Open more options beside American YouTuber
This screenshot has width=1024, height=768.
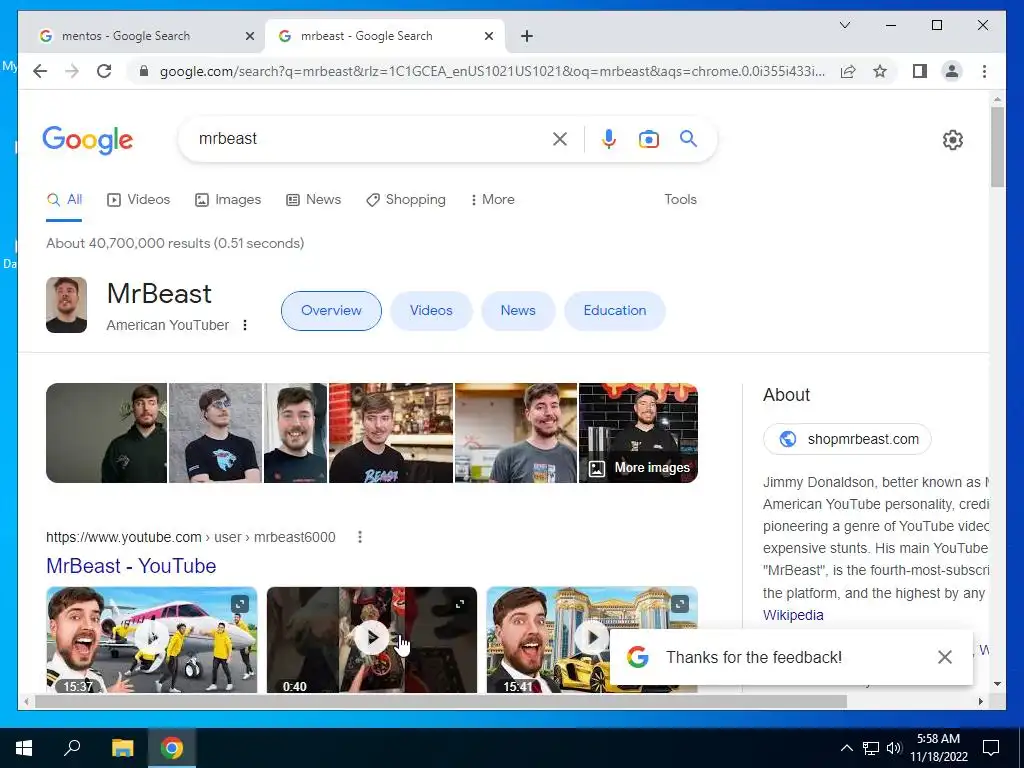pyautogui.click(x=245, y=325)
